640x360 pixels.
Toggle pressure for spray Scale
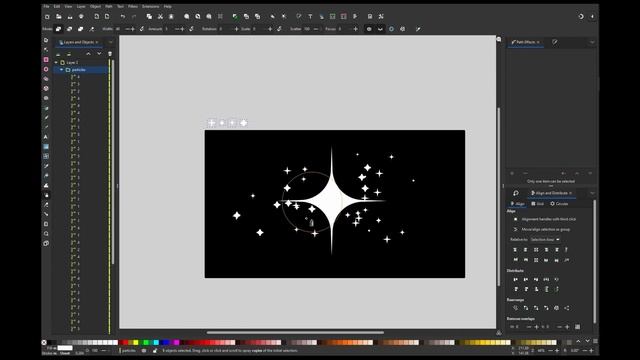279,29
